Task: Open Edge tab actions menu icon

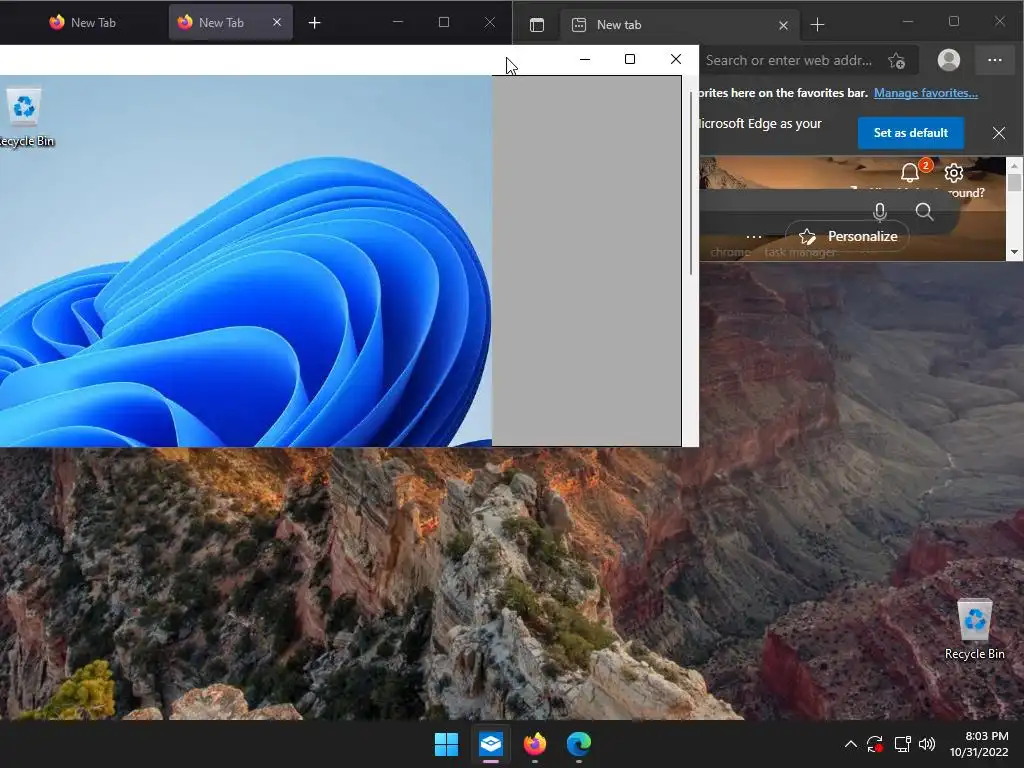Action: 537,25
